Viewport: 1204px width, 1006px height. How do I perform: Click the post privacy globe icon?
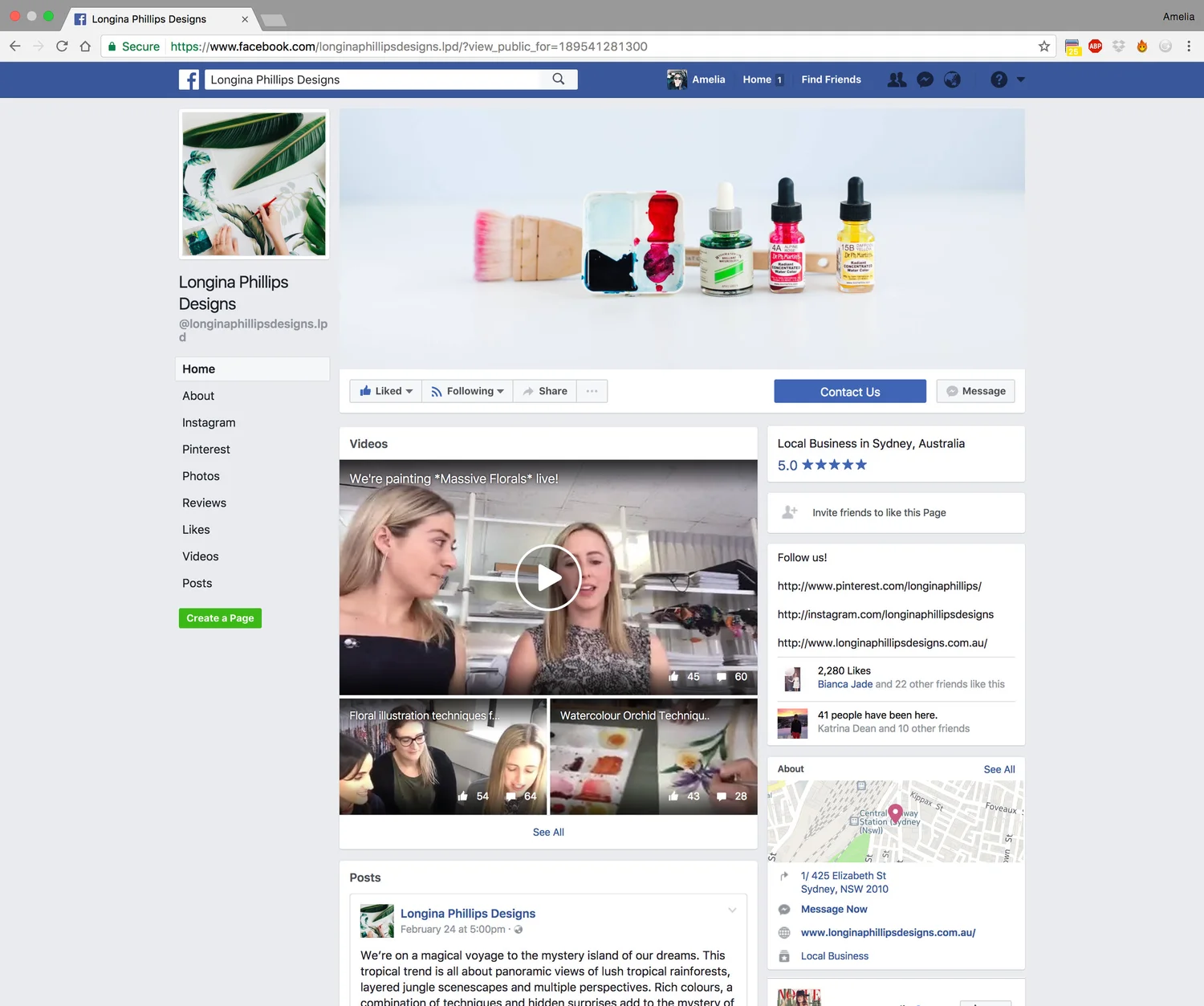519,930
